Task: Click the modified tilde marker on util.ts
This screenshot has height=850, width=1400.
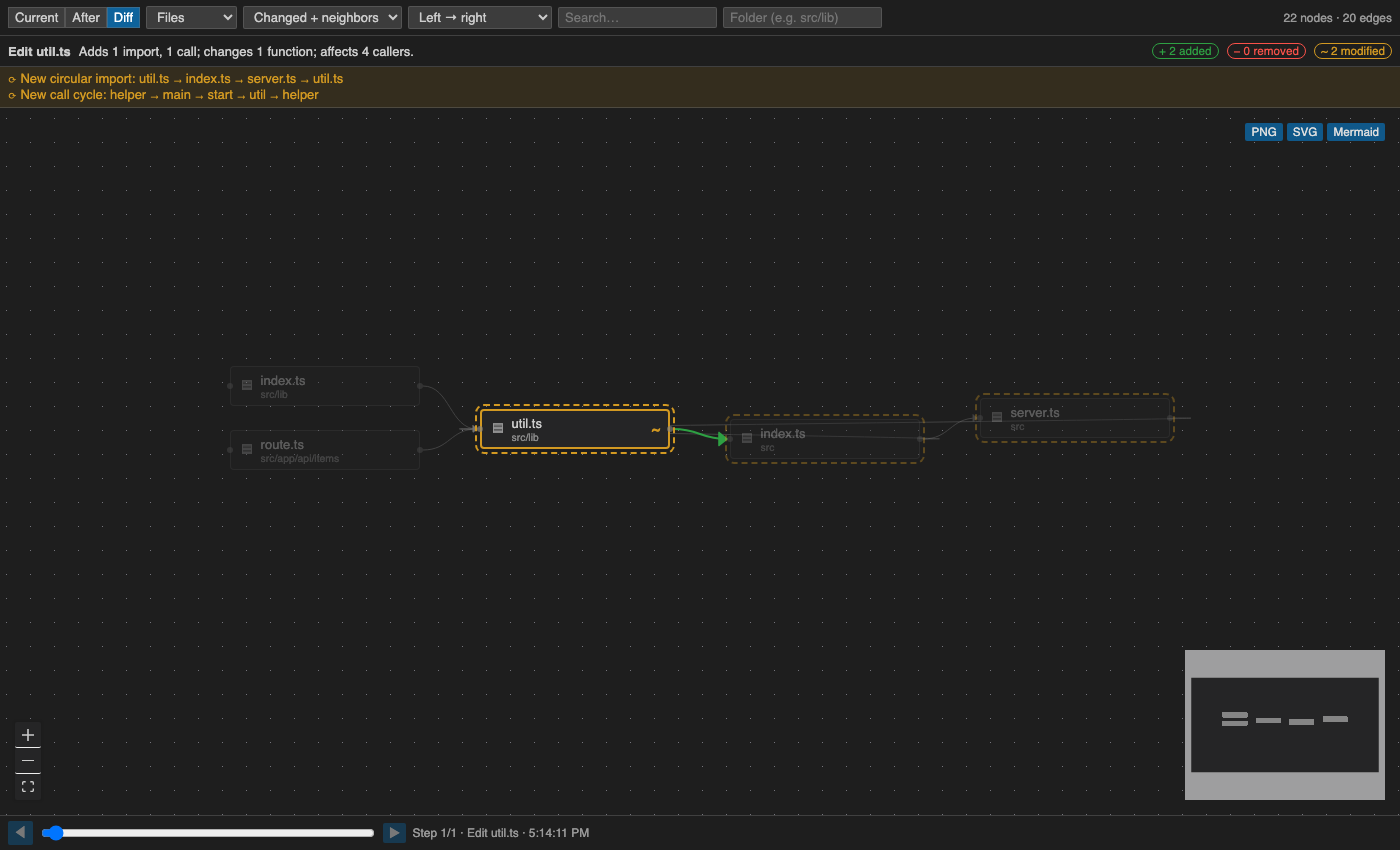Action: click(656, 430)
